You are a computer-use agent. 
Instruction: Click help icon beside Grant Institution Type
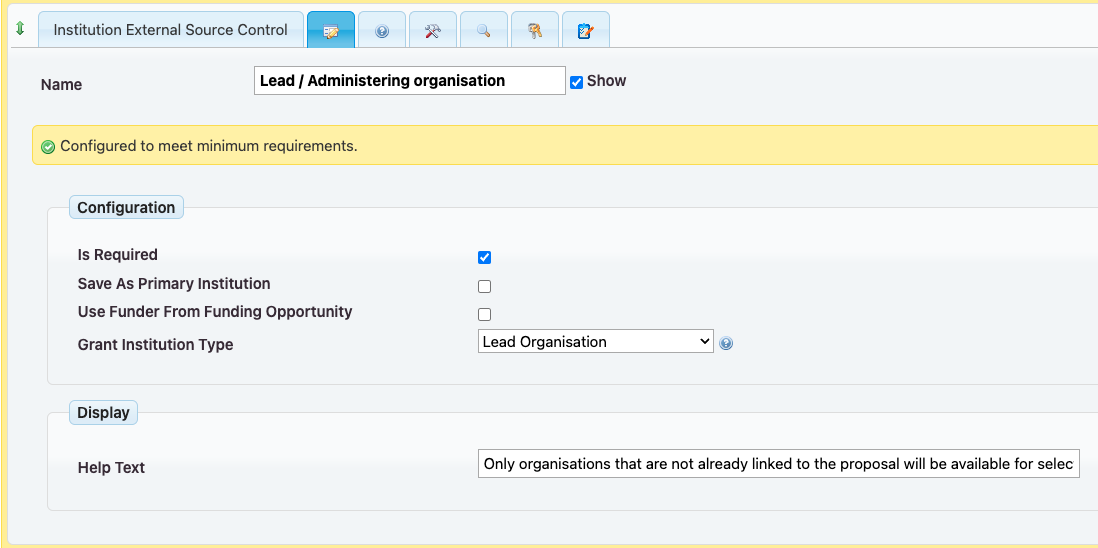pos(726,343)
